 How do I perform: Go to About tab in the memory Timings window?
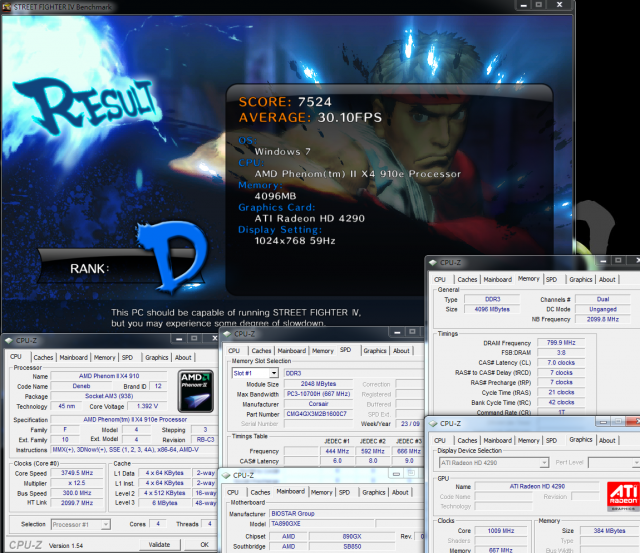607,280
